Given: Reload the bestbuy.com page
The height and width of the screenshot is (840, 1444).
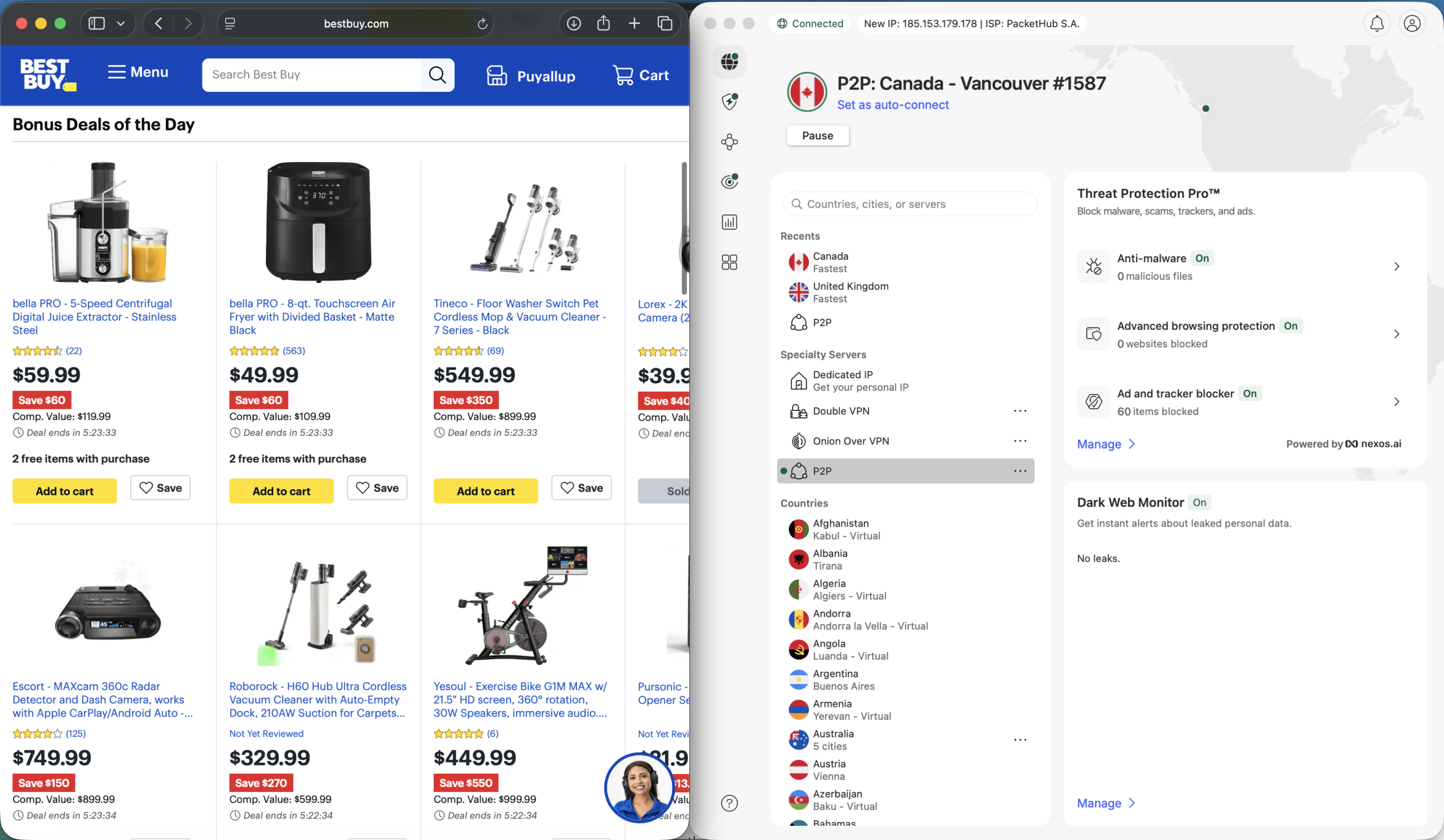Looking at the screenshot, I should [x=482, y=24].
